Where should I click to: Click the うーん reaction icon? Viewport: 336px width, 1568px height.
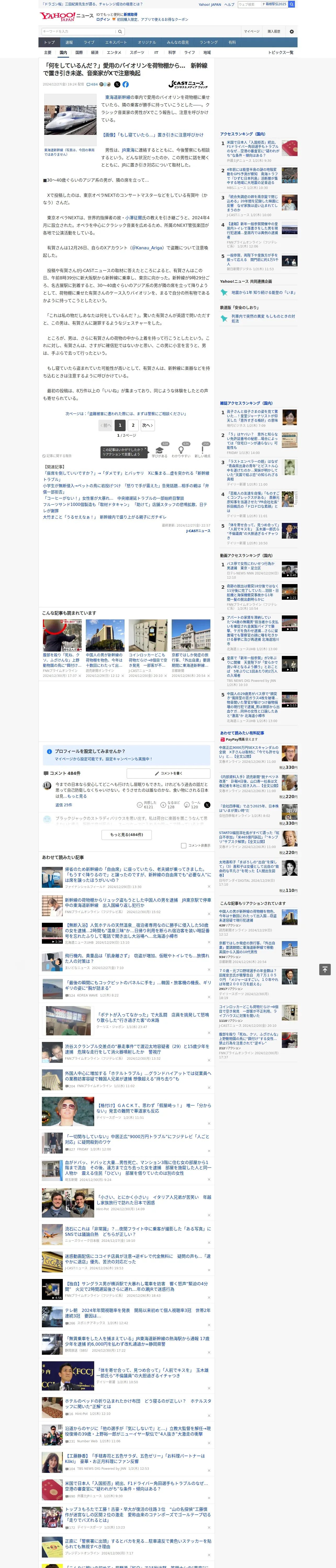coord(187,805)
